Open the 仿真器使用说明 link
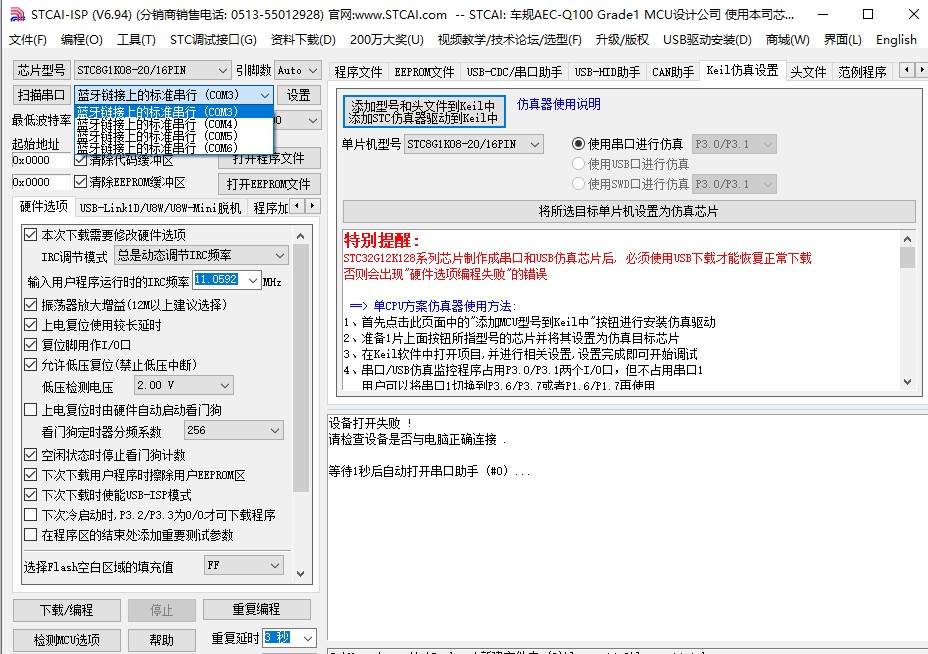The height and width of the screenshot is (654, 928). coord(558,104)
